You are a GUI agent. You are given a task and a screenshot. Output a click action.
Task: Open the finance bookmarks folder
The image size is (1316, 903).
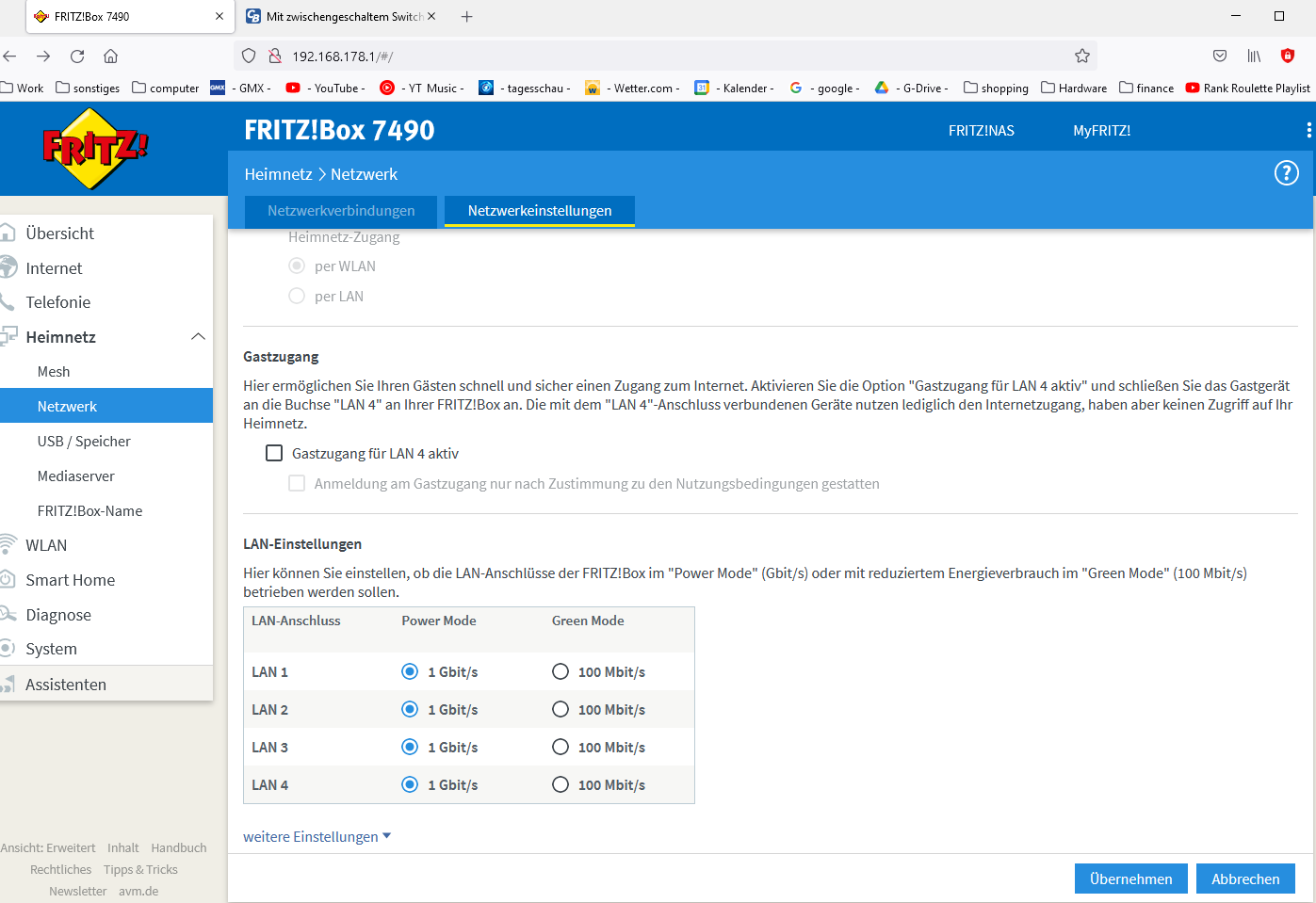click(x=1146, y=88)
